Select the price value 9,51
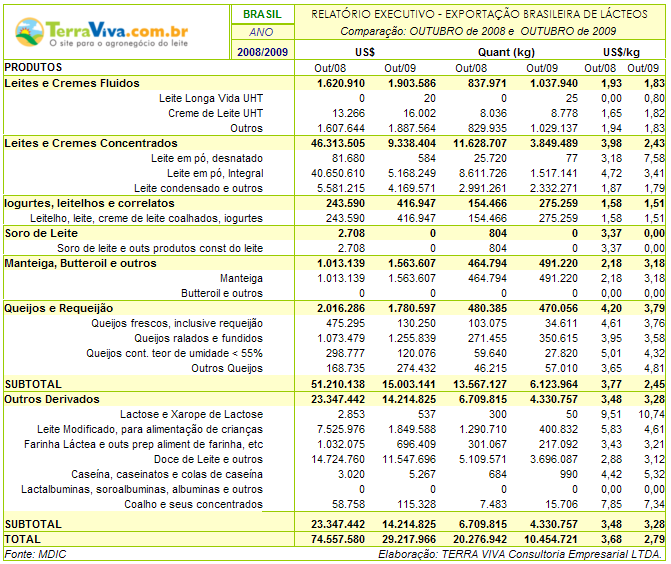The height and width of the screenshot is (564, 671). 611,414
